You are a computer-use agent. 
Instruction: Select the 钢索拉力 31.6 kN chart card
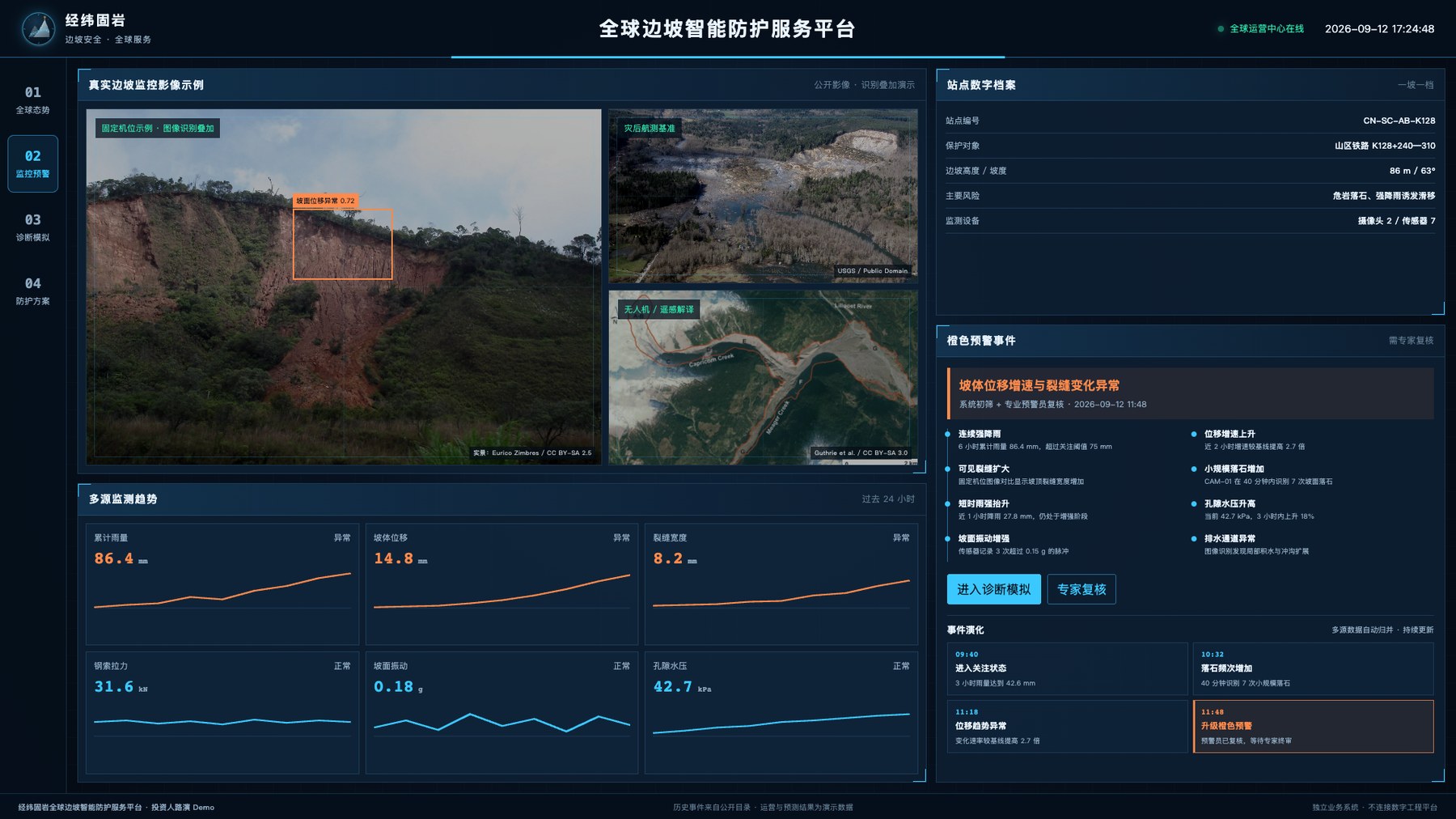click(x=222, y=713)
